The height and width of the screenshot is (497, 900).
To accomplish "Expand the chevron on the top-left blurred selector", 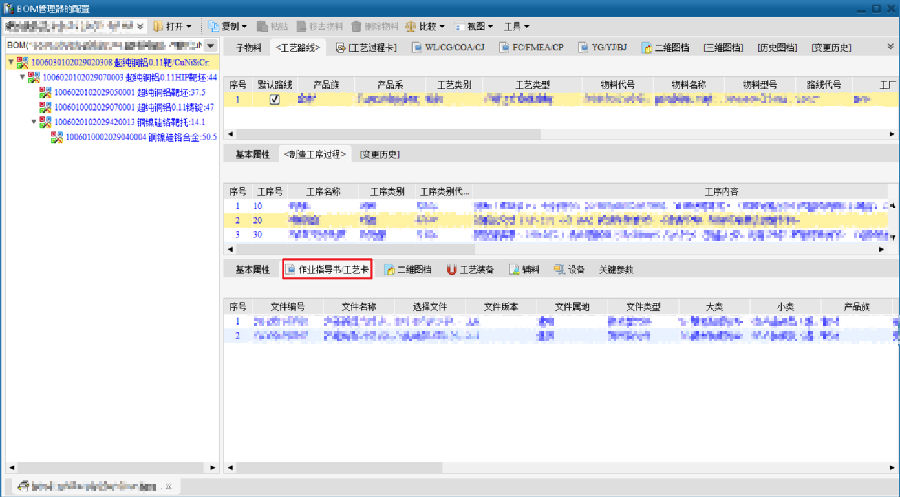I will click(x=140, y=26).
